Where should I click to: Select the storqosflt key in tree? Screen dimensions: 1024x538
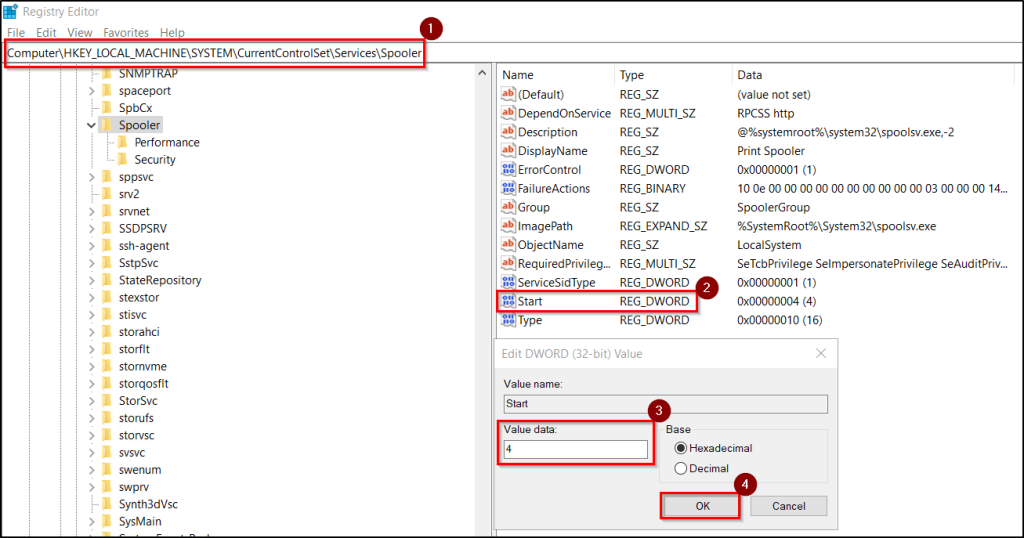coord(144,383)
